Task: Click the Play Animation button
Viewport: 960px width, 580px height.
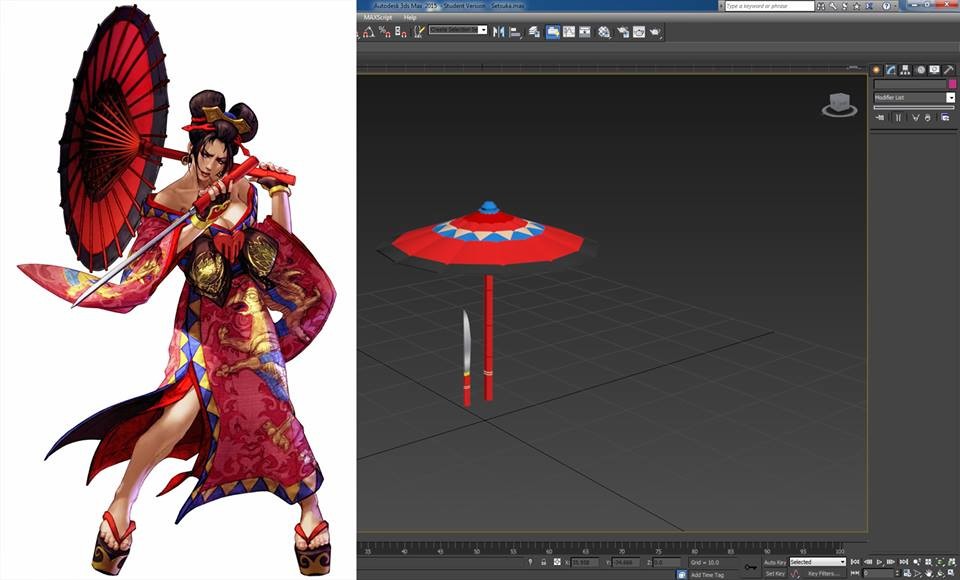Action: click(x=881, y=560)
